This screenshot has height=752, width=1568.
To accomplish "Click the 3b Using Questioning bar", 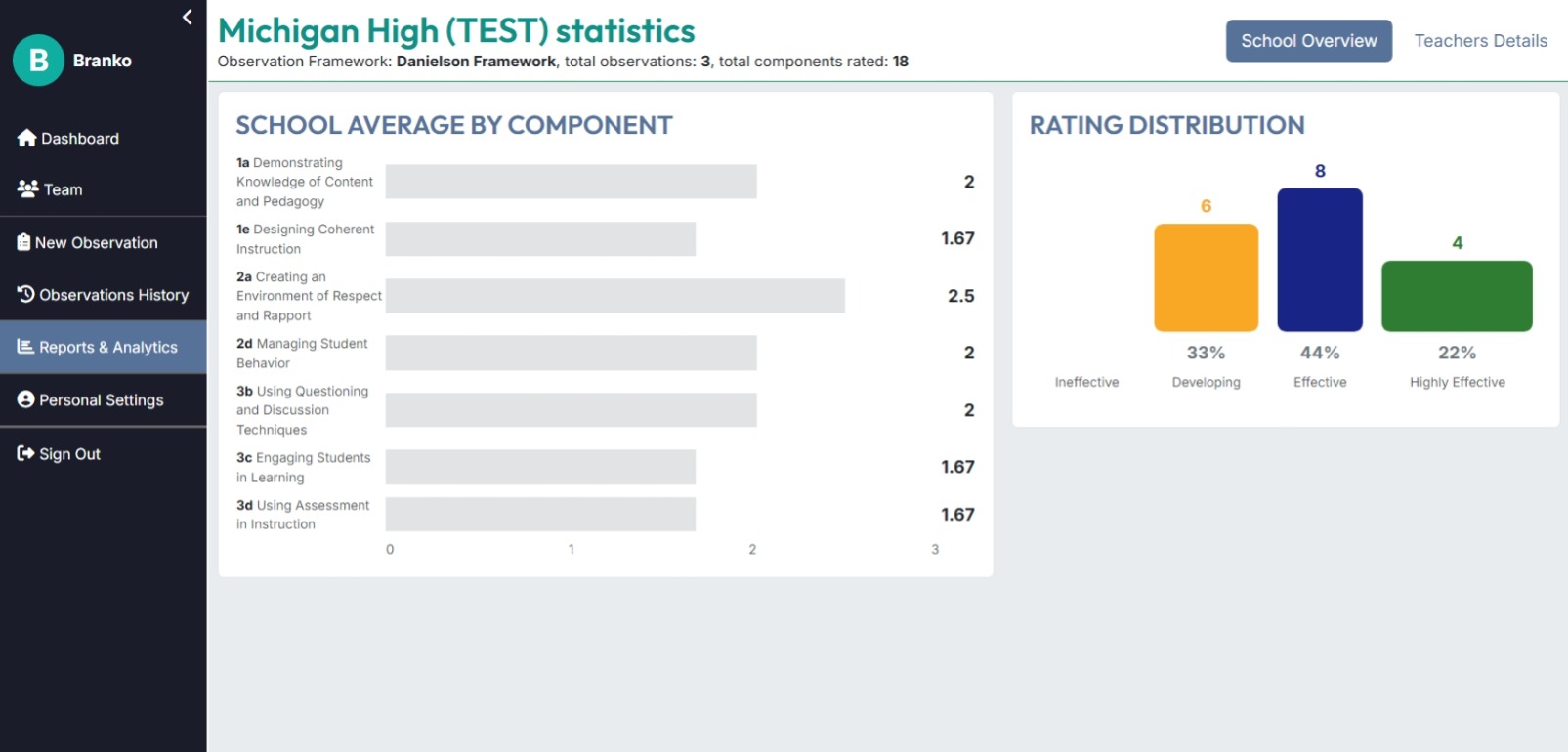I will (x=571, y=410).
